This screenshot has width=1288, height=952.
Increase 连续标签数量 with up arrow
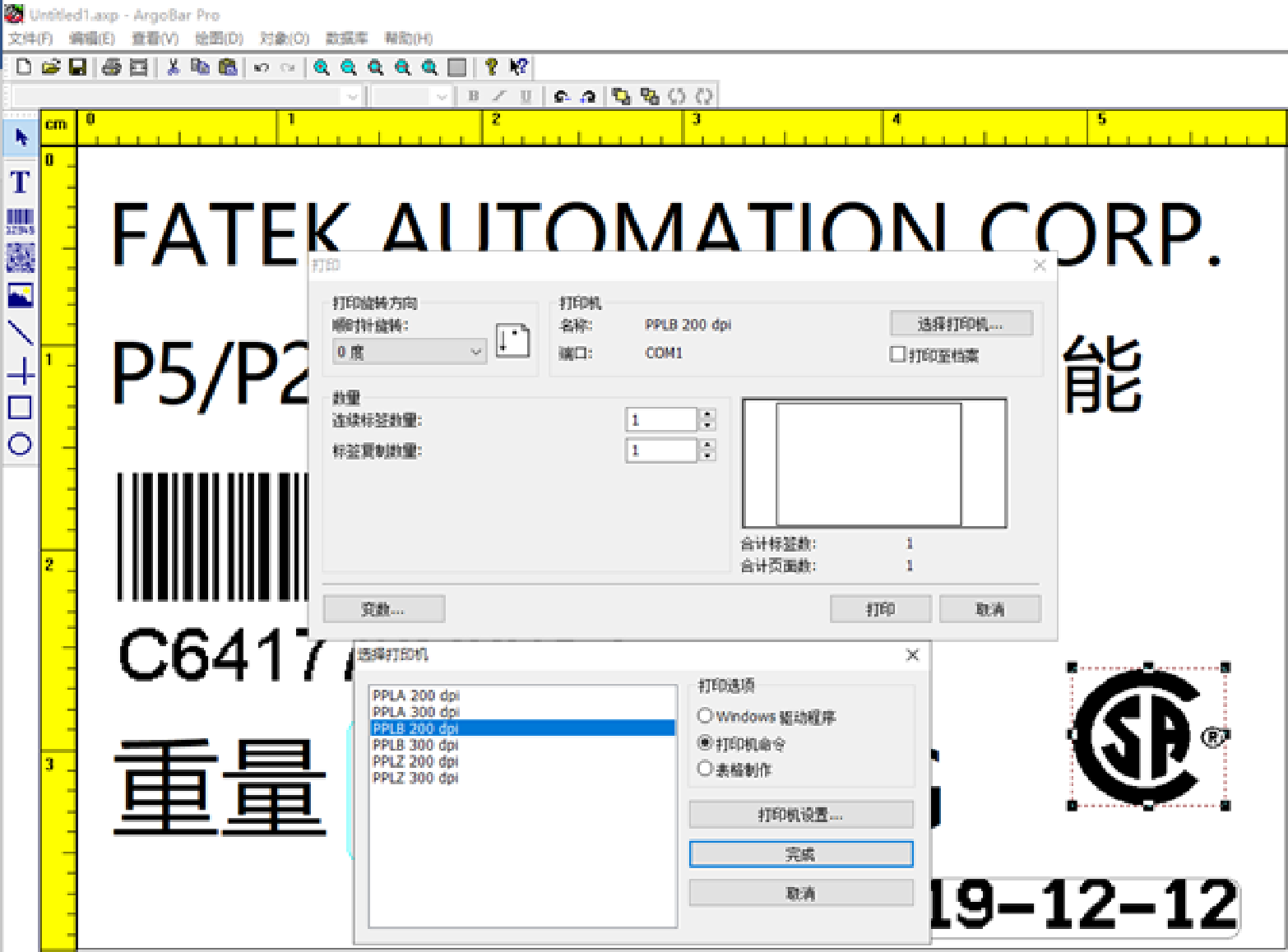pyautogui.click(x=707, y=414)
